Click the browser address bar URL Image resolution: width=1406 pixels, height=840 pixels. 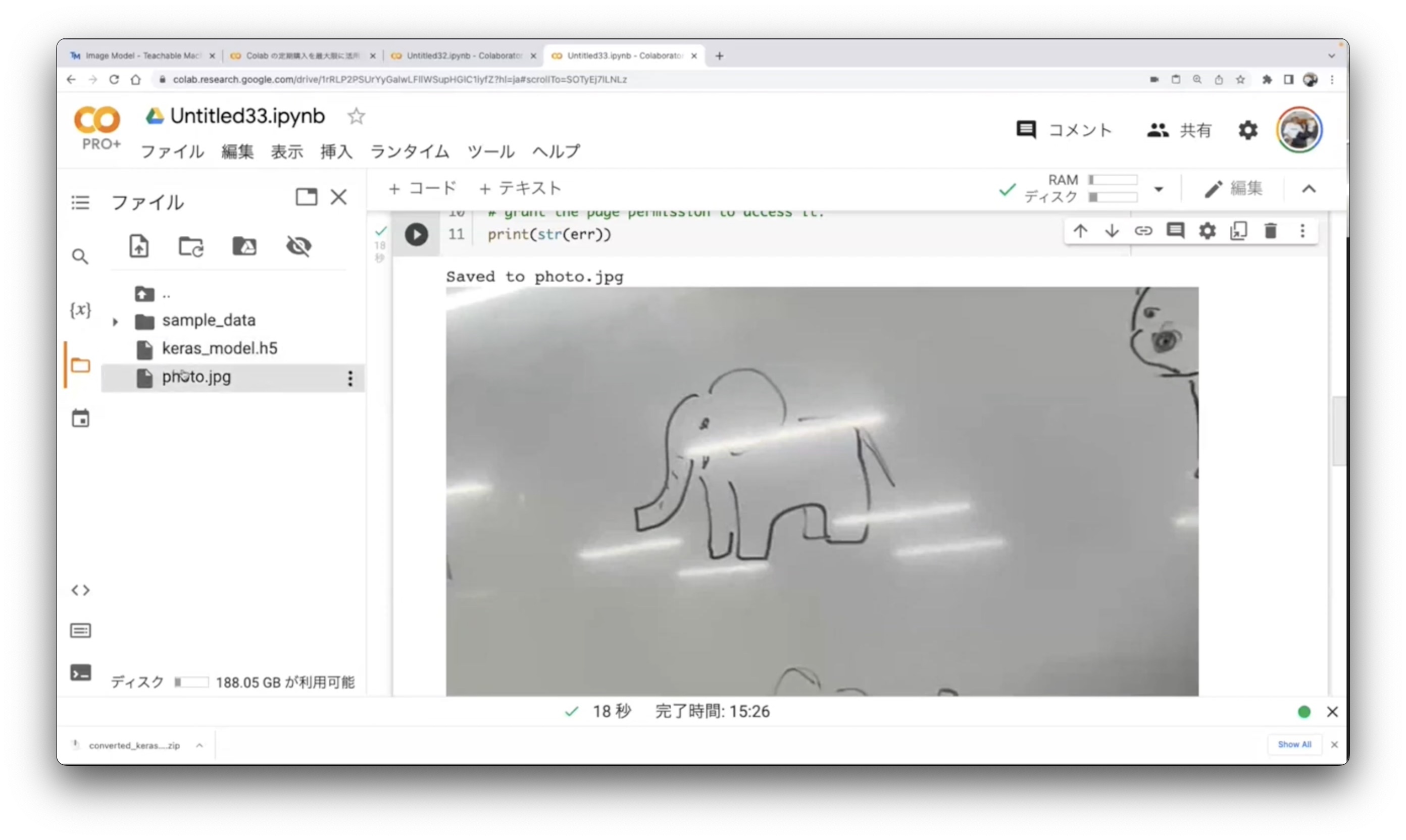(x=400, y=79)
